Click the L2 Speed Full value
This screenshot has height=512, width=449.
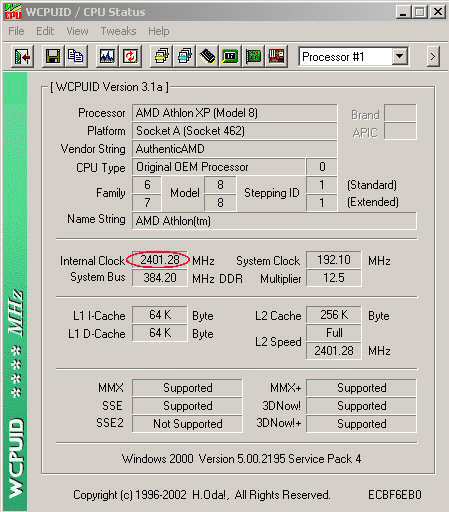tap(334, 333)
